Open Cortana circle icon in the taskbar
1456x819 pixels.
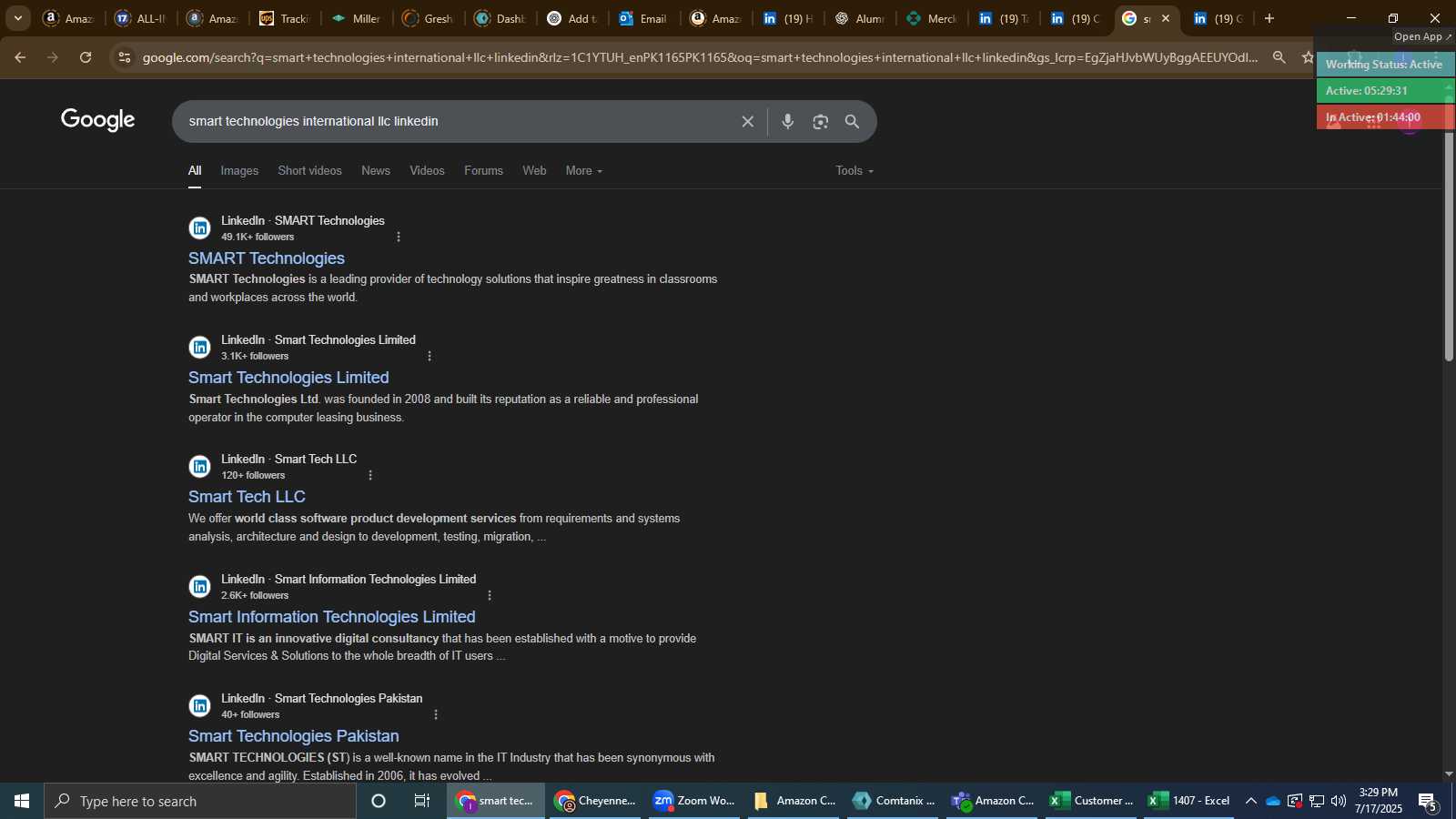click(x=379, y=802)
